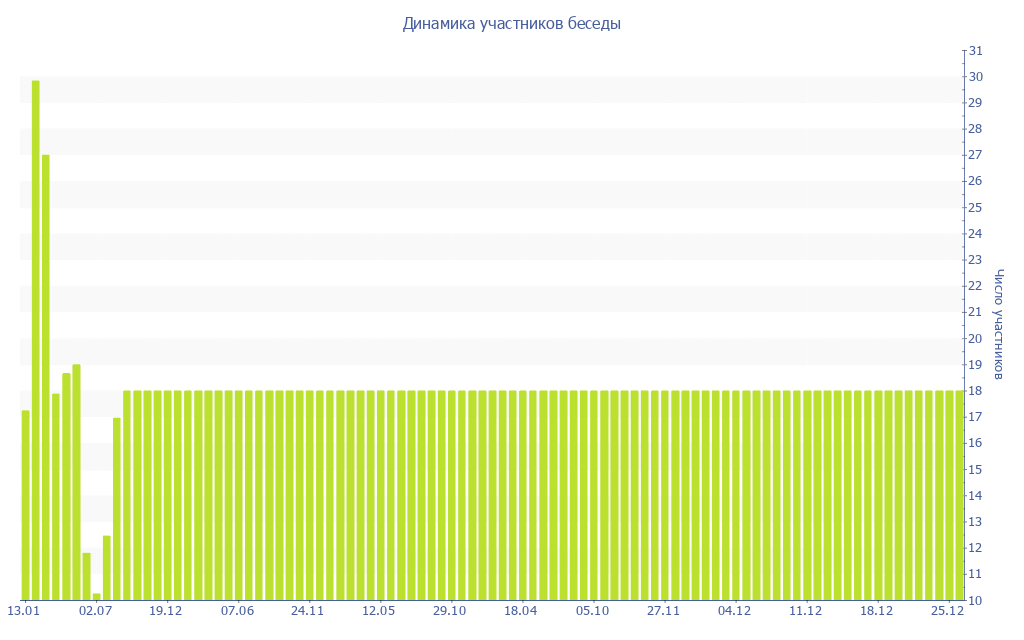Click the 25.12 date label
The height and width of the screenshot is (640, 1024).
946,611
